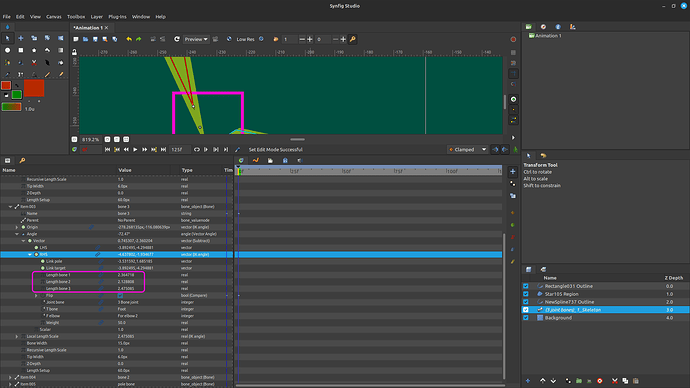Switch to the Curves timeline icon
The image size is (690, 388).
click(x=256, y=161)
